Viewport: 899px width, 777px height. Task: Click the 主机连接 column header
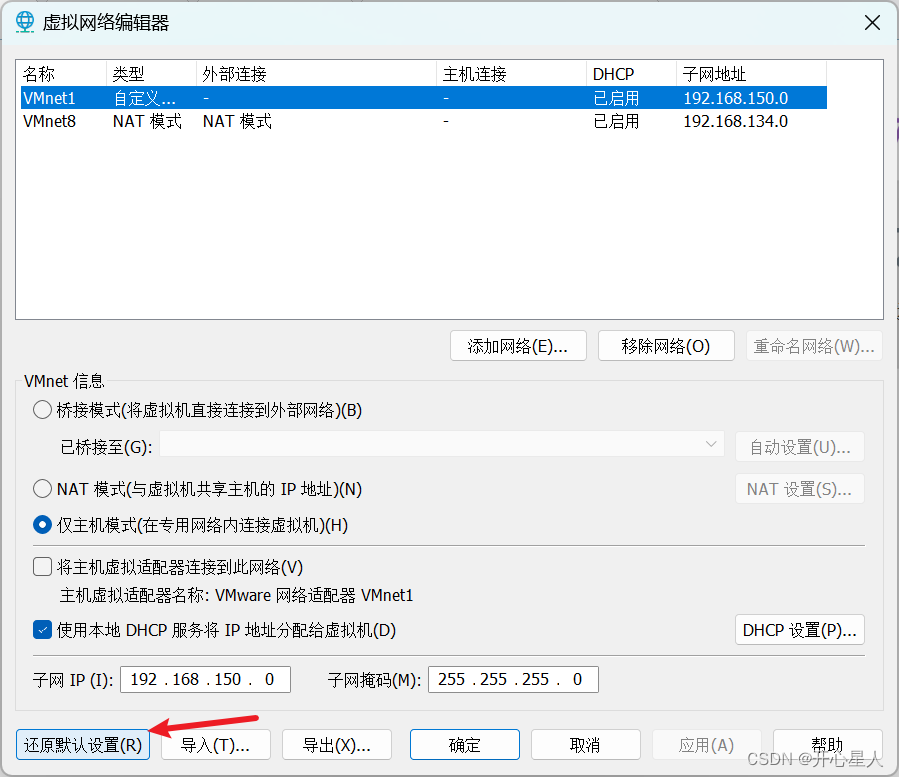[511, 74]
